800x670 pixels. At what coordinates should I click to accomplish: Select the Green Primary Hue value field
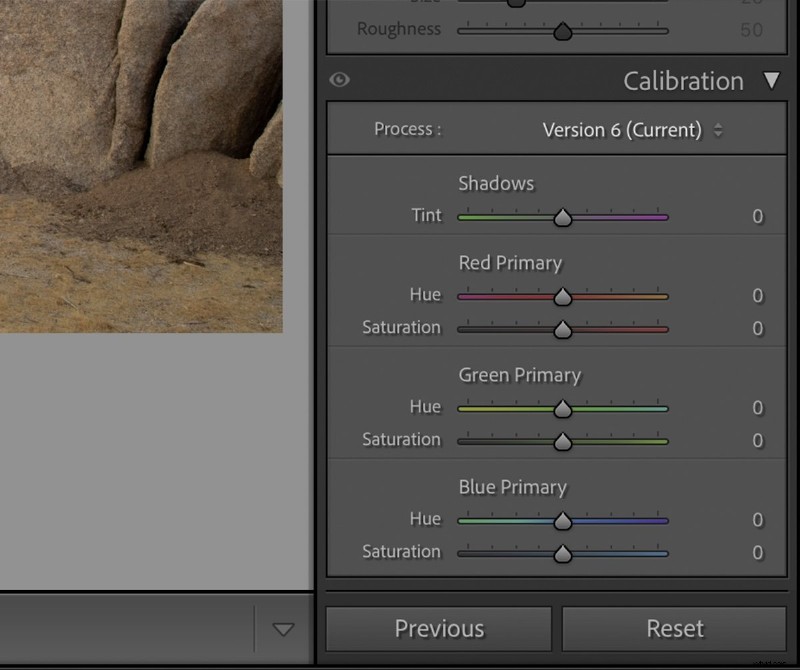(757, 408)
